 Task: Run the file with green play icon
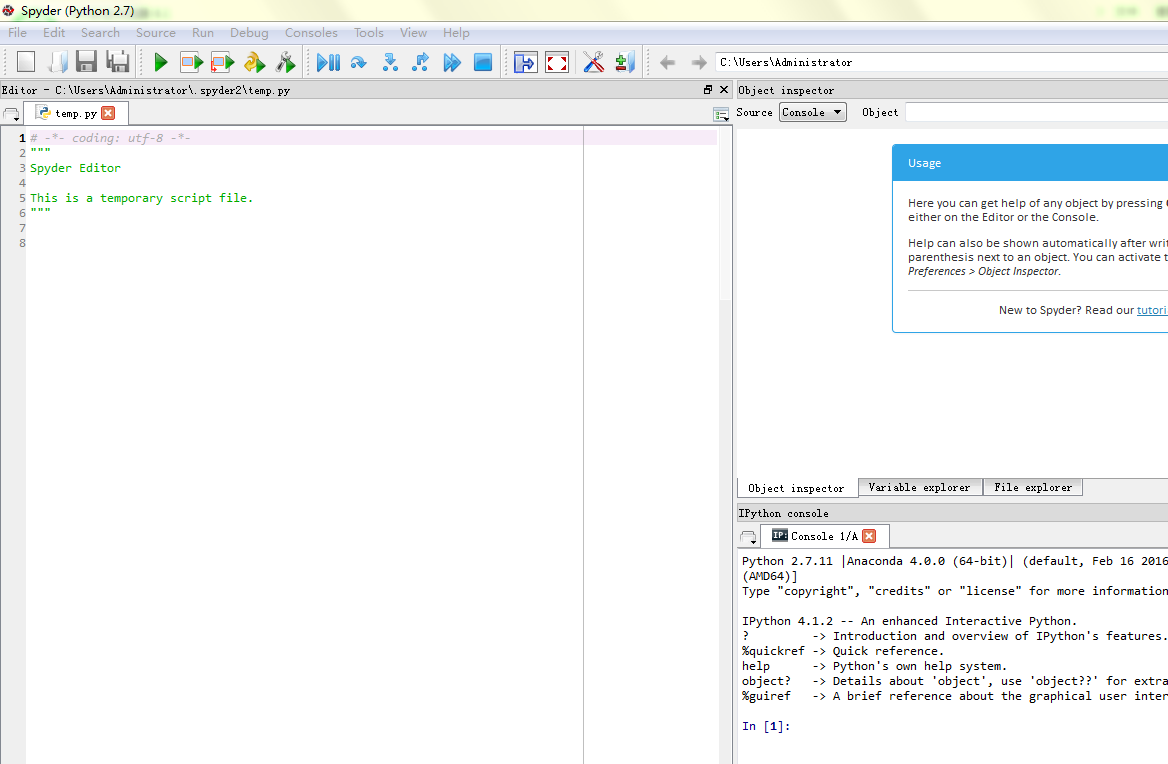(x=160, y=62)
